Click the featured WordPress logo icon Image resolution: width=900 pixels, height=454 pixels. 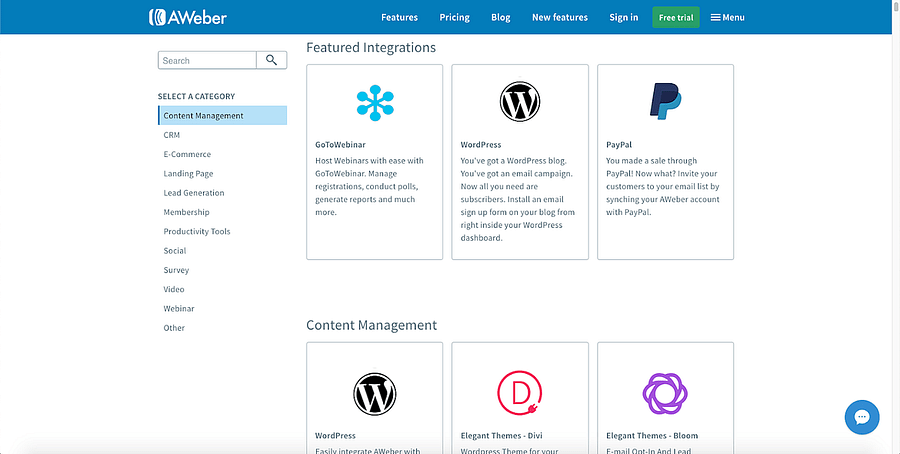point(520,102)
